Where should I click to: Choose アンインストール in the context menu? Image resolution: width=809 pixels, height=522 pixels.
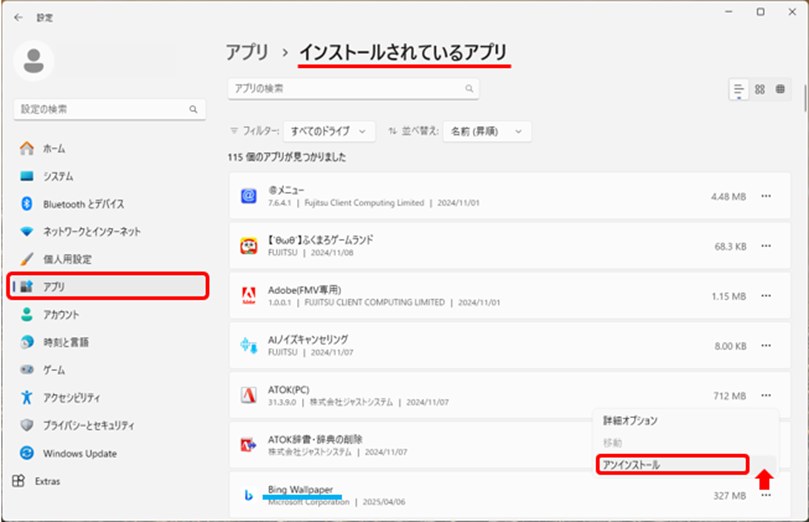(x=672, y=465)
